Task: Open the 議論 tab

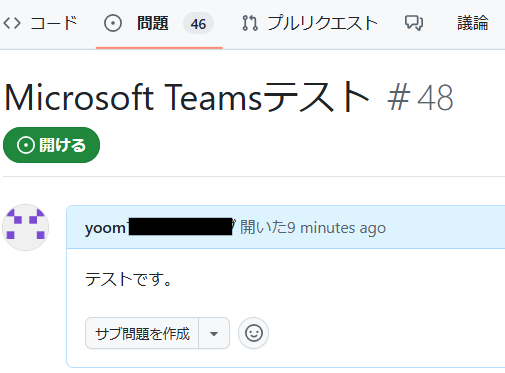Action: (x=473, y=23)
